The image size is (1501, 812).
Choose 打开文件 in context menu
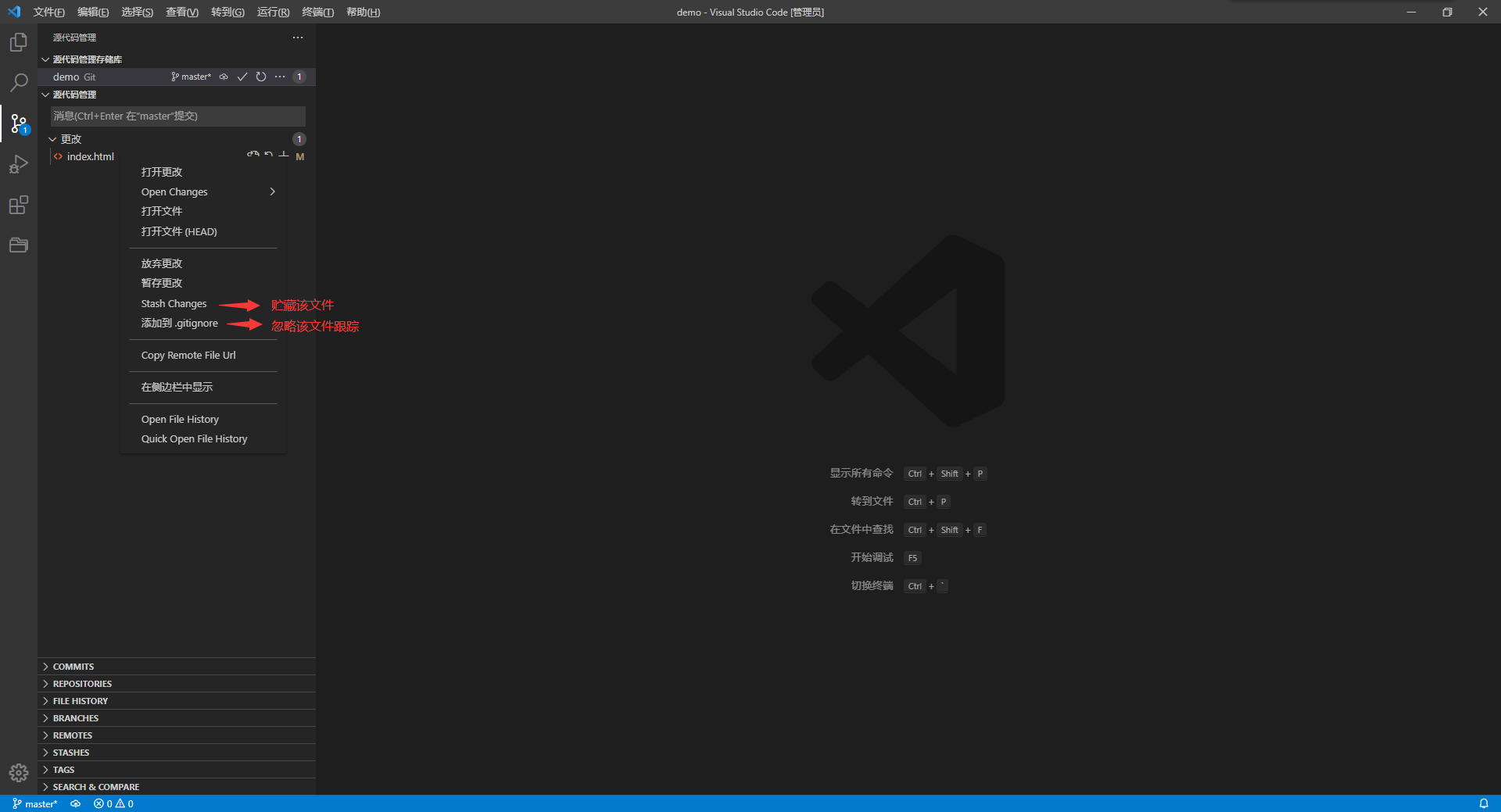click(203, 211)
